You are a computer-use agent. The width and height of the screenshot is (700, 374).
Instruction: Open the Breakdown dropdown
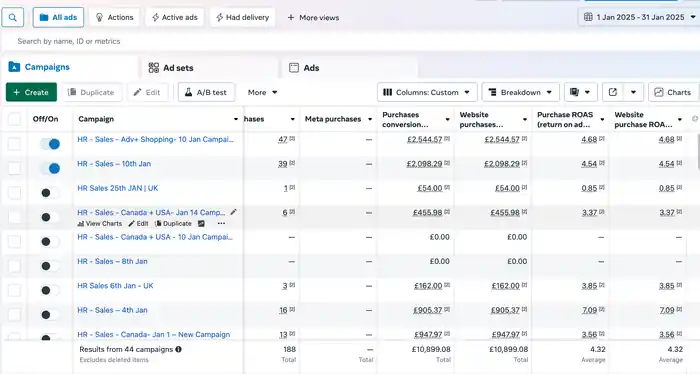pos(520,92)
